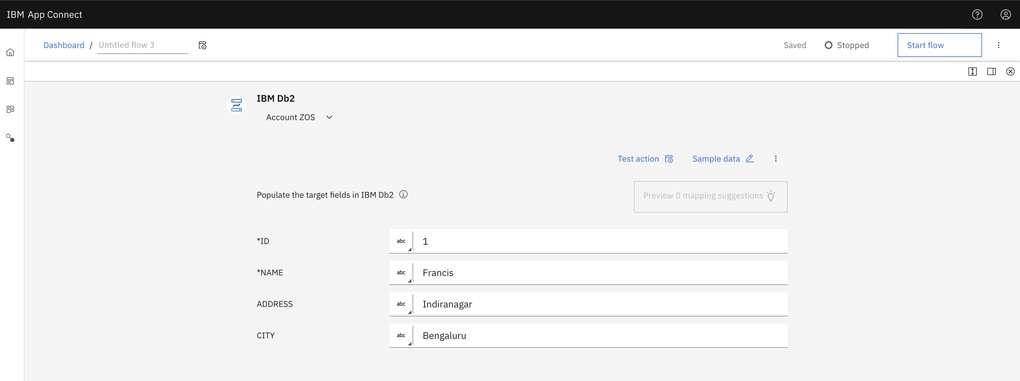Click the Test action link
Viewport: 1020px width, 381px height.
638,159
